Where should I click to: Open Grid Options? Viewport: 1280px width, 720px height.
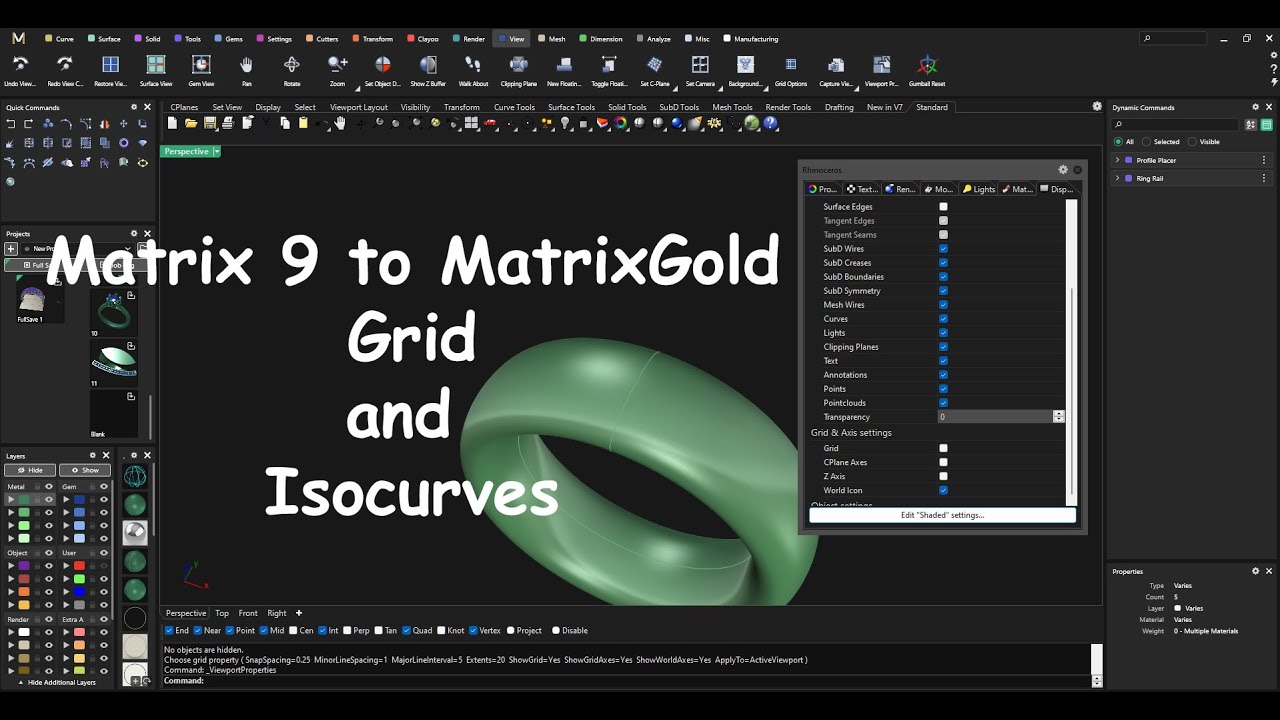click(791, 64)
